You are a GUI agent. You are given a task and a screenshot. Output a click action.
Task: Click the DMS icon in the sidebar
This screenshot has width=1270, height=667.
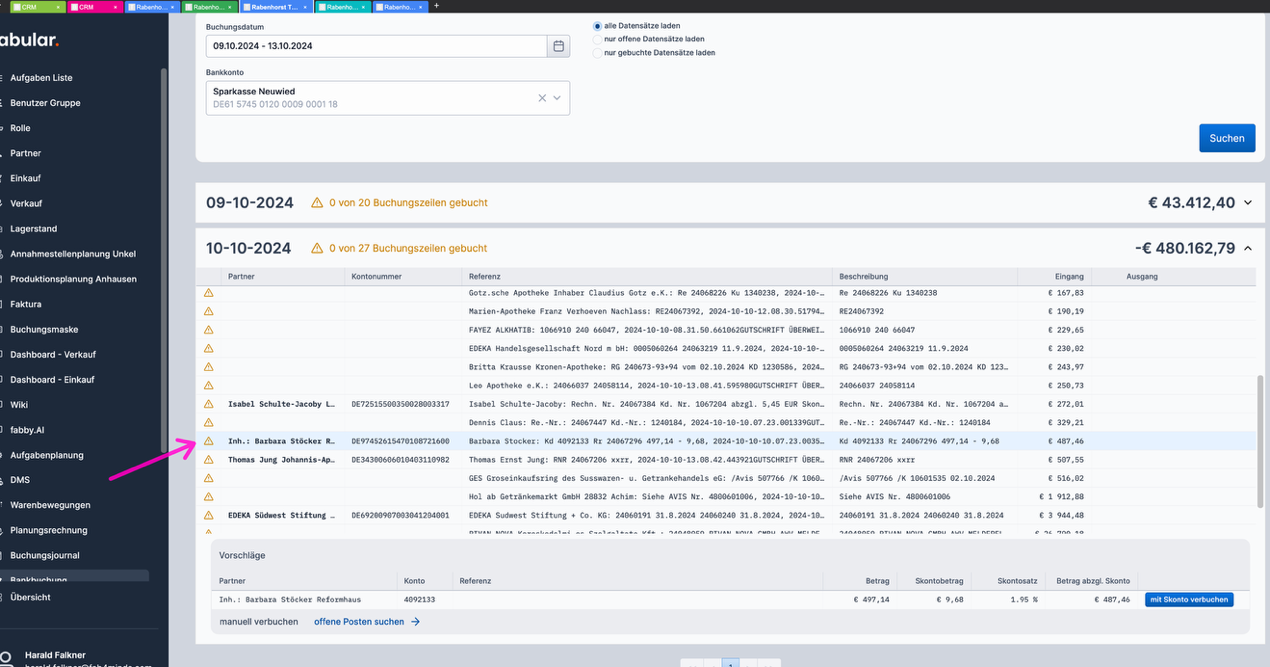pyautogui.click(x=5, y=479)
